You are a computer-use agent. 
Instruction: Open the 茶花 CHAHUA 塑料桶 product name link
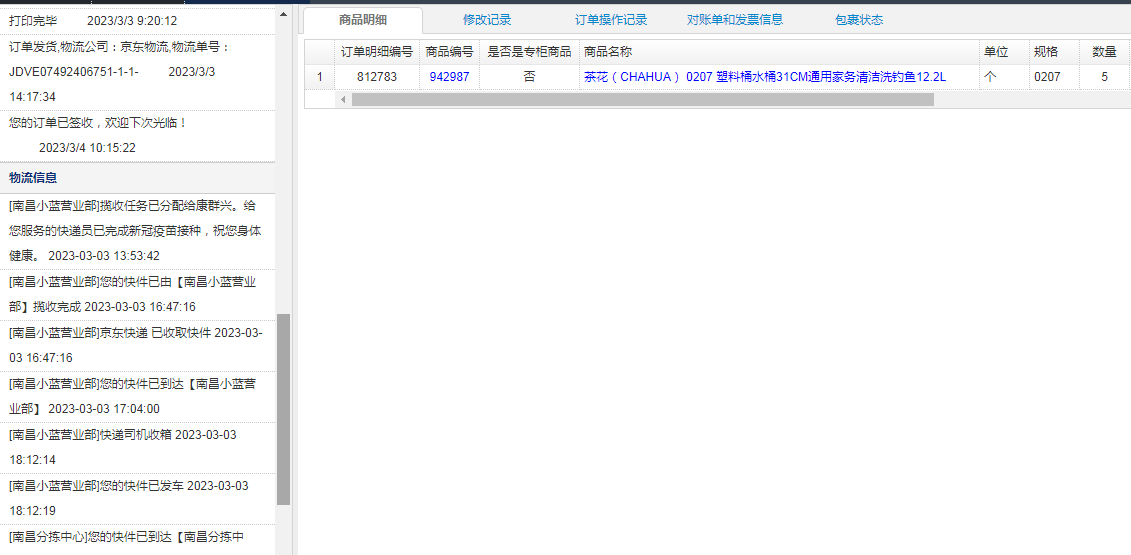coord(765,77)
